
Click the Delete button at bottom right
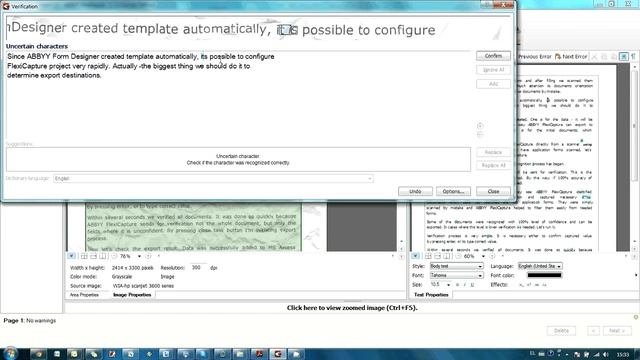(x=561, y=331)
